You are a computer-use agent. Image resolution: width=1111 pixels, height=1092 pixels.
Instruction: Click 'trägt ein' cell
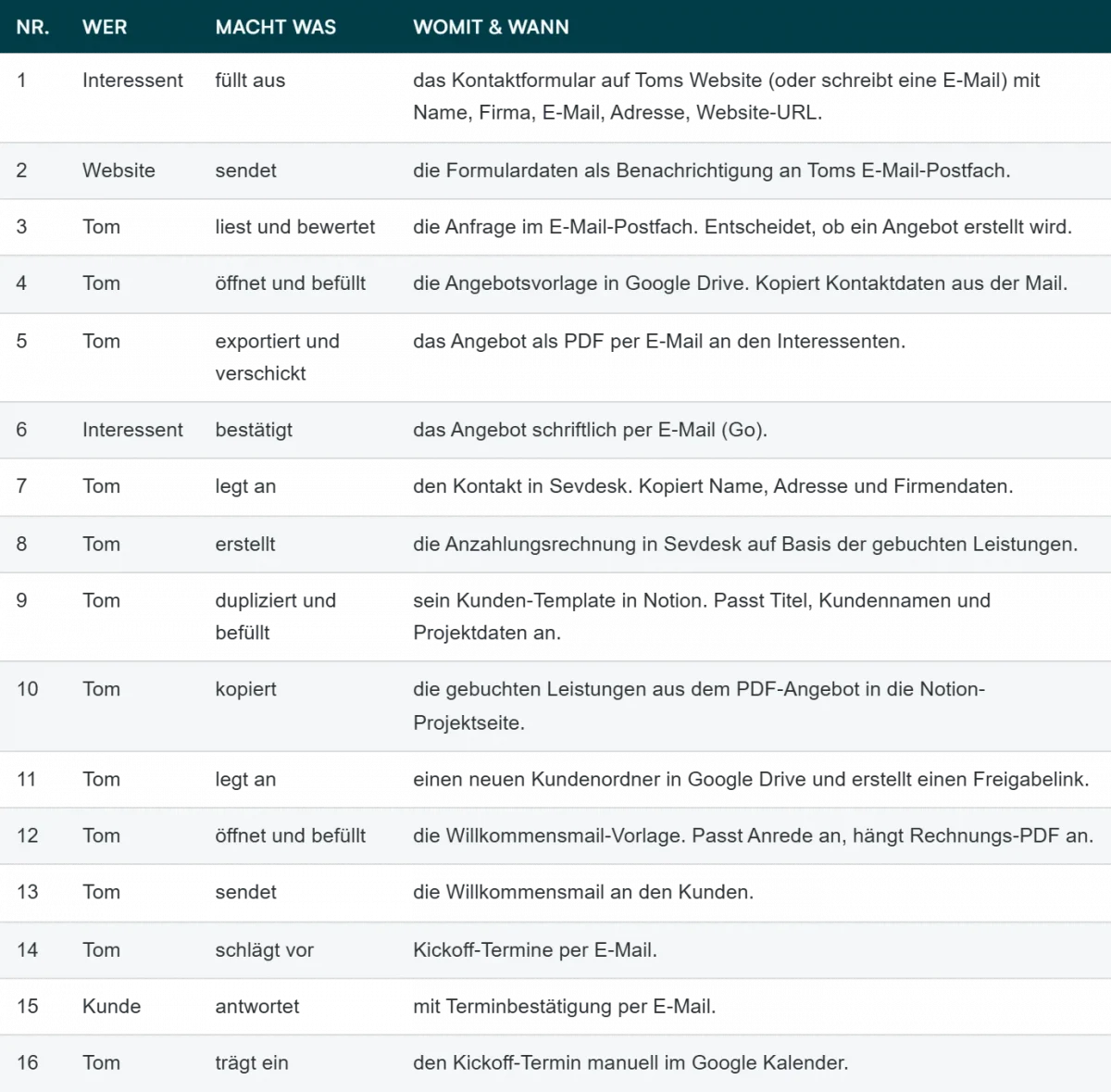pyautogui.click(x=252, y=1063)
